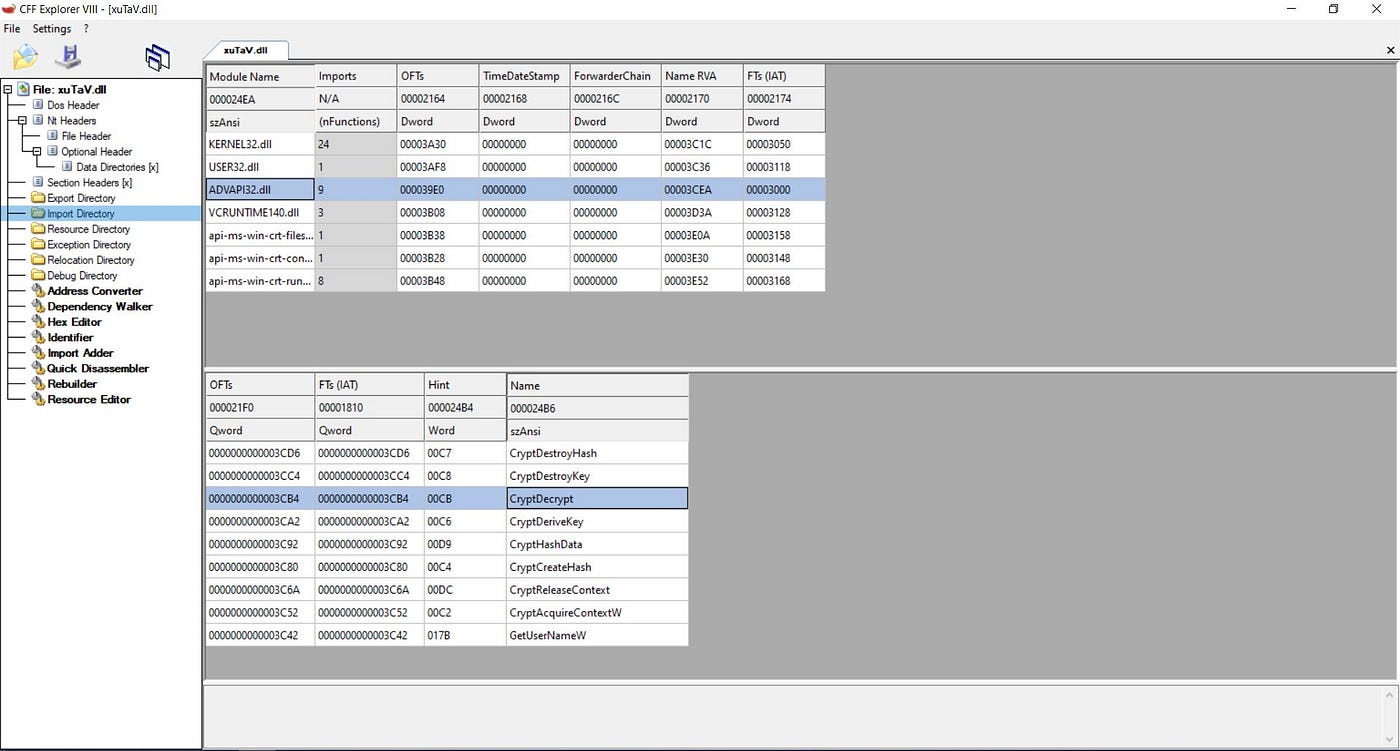Open the ? help menu
1400x751 pixels.
pyautogui.click(x=87, y=29)
